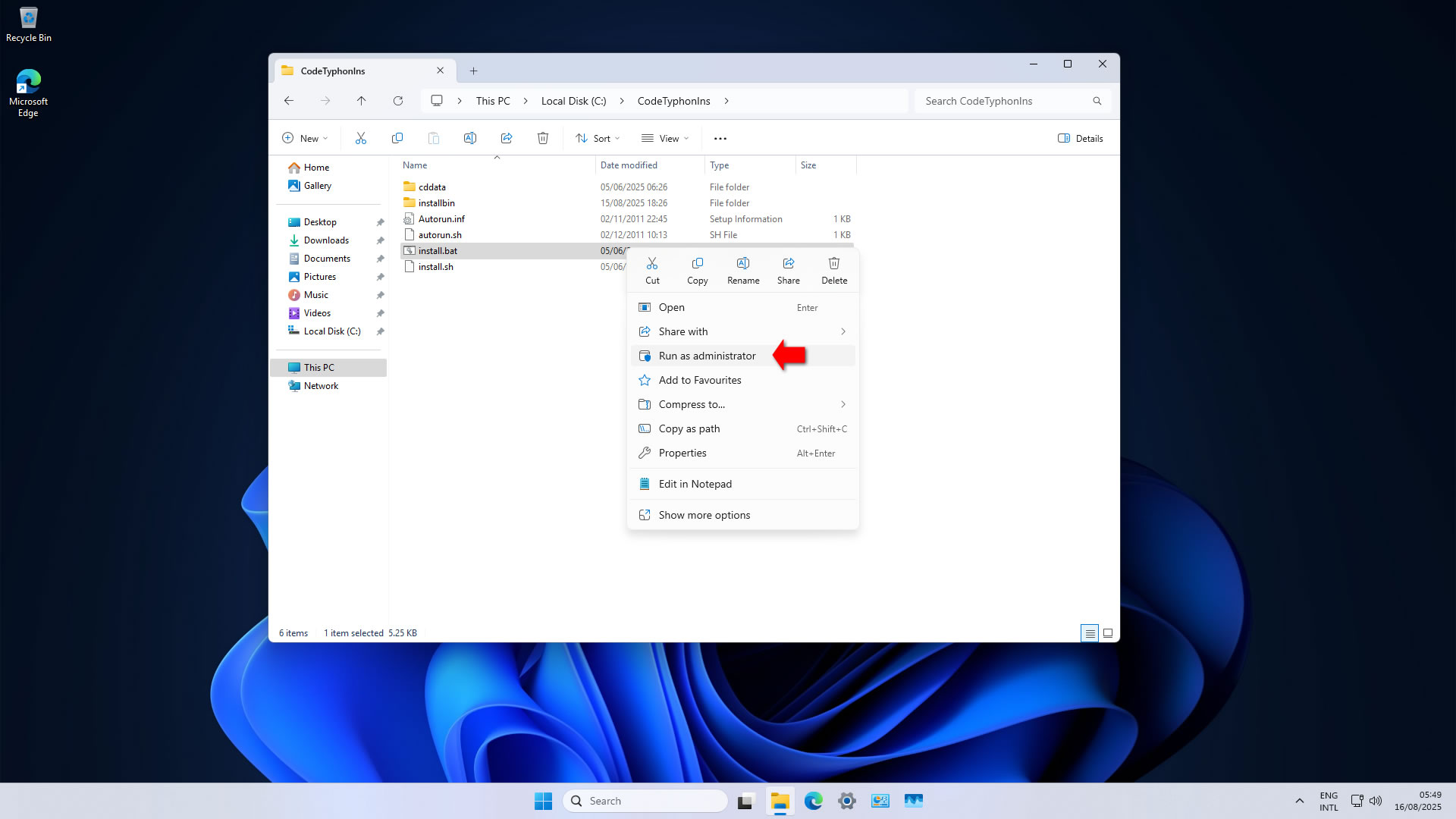Switch to large thumbnails view icon
This screenshot has height=819, width=1456.
1108,633
